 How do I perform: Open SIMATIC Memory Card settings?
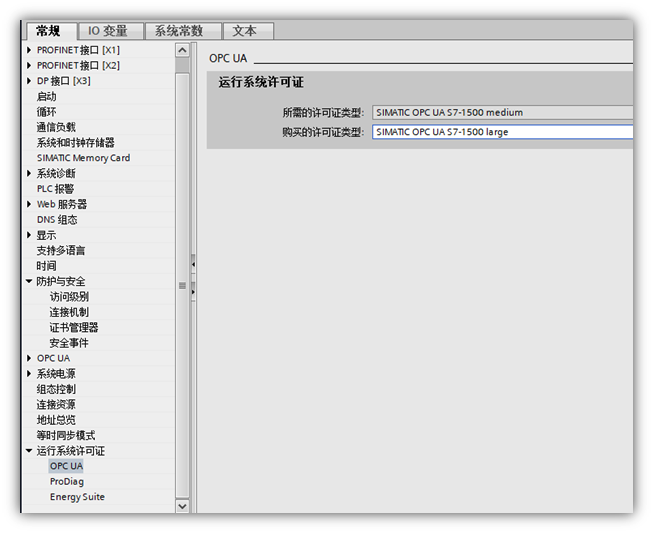pyautogui.click(x=83, y=158)
